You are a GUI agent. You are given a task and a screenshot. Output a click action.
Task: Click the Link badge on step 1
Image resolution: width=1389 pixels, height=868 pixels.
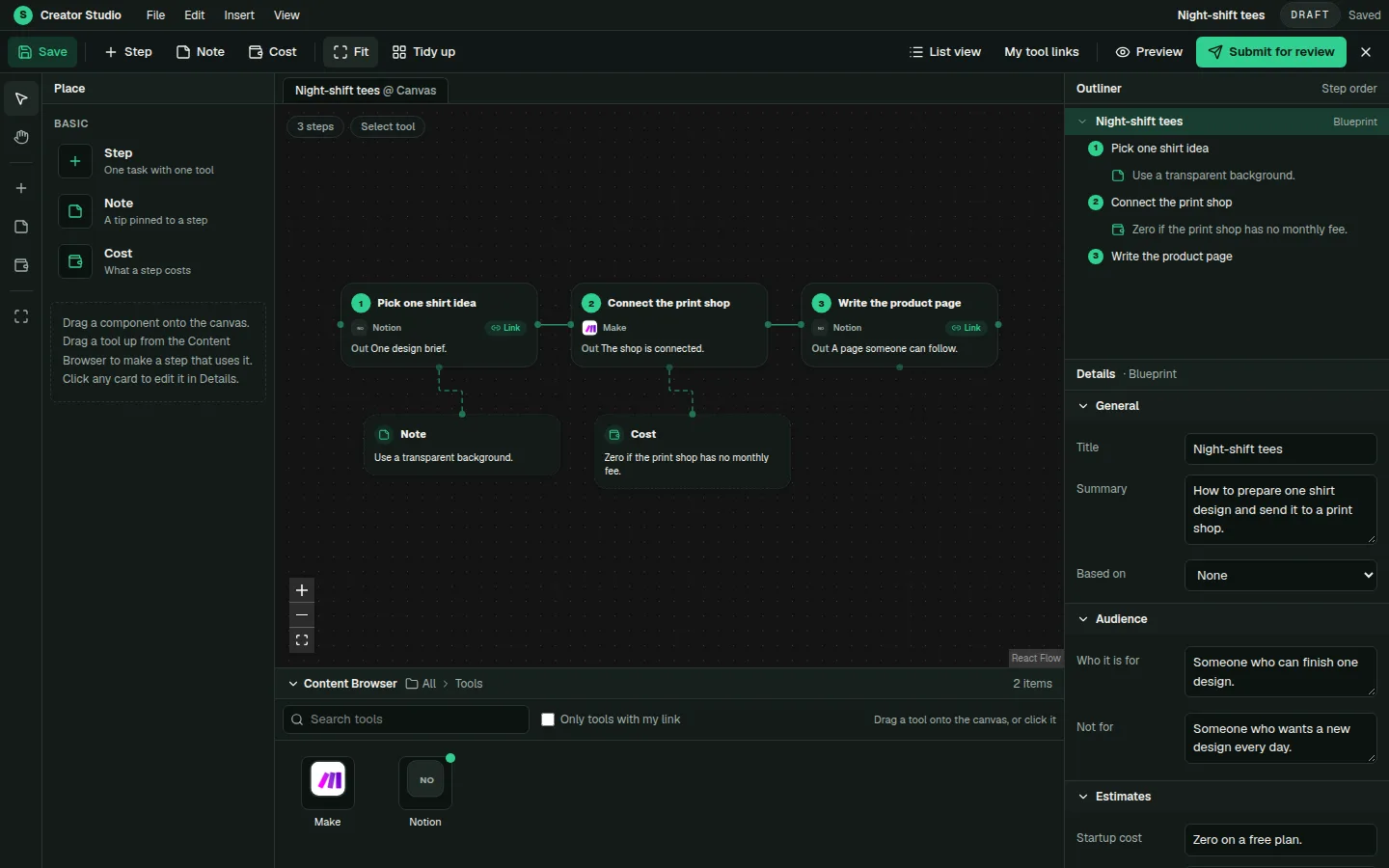(505, 328)
